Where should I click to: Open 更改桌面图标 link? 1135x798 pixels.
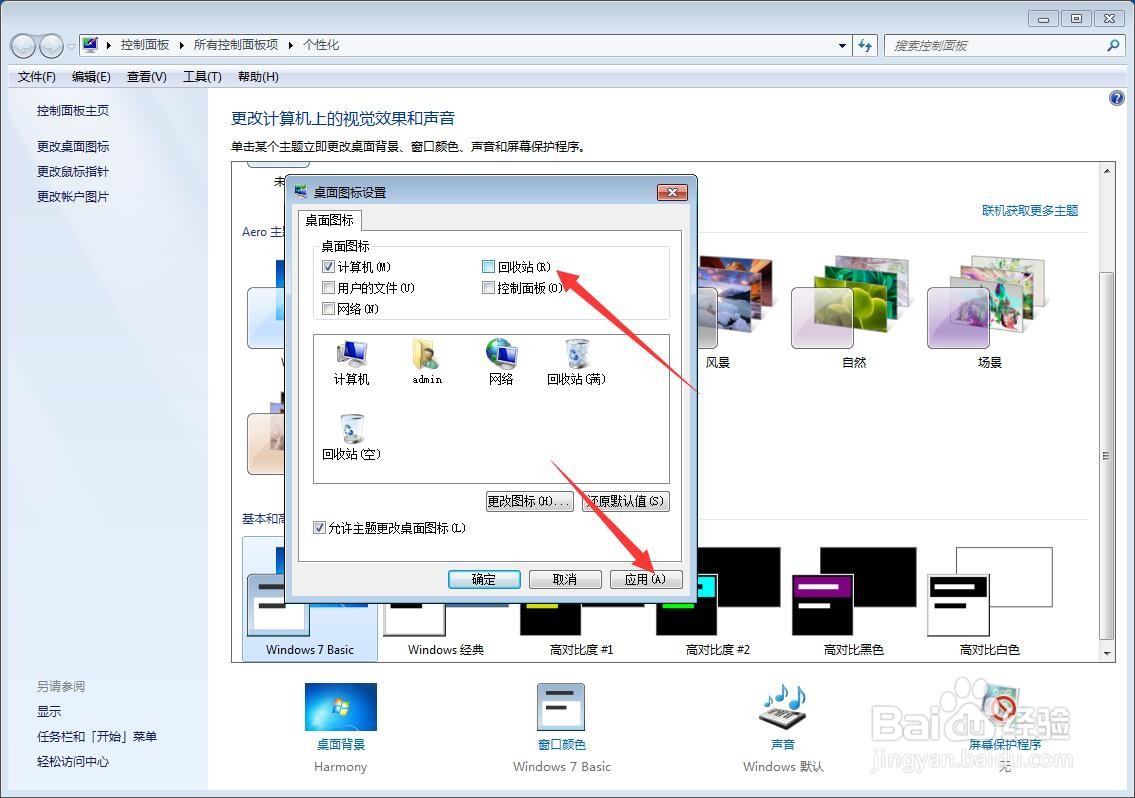[x=73, y=146]
